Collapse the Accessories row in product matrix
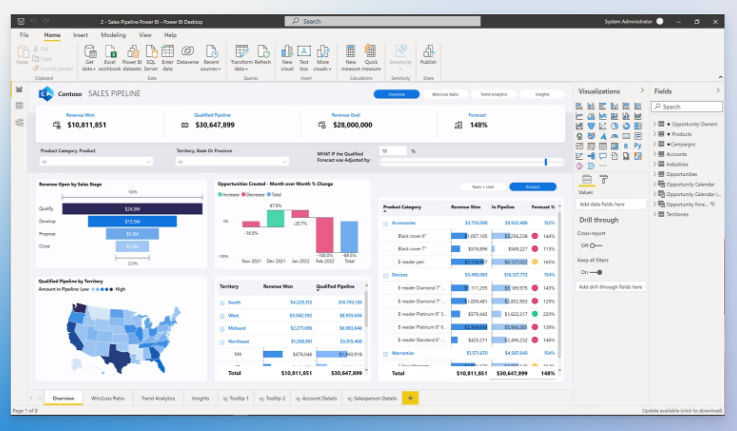This screenshot has width=737, height=431. [x=386, y=223]
